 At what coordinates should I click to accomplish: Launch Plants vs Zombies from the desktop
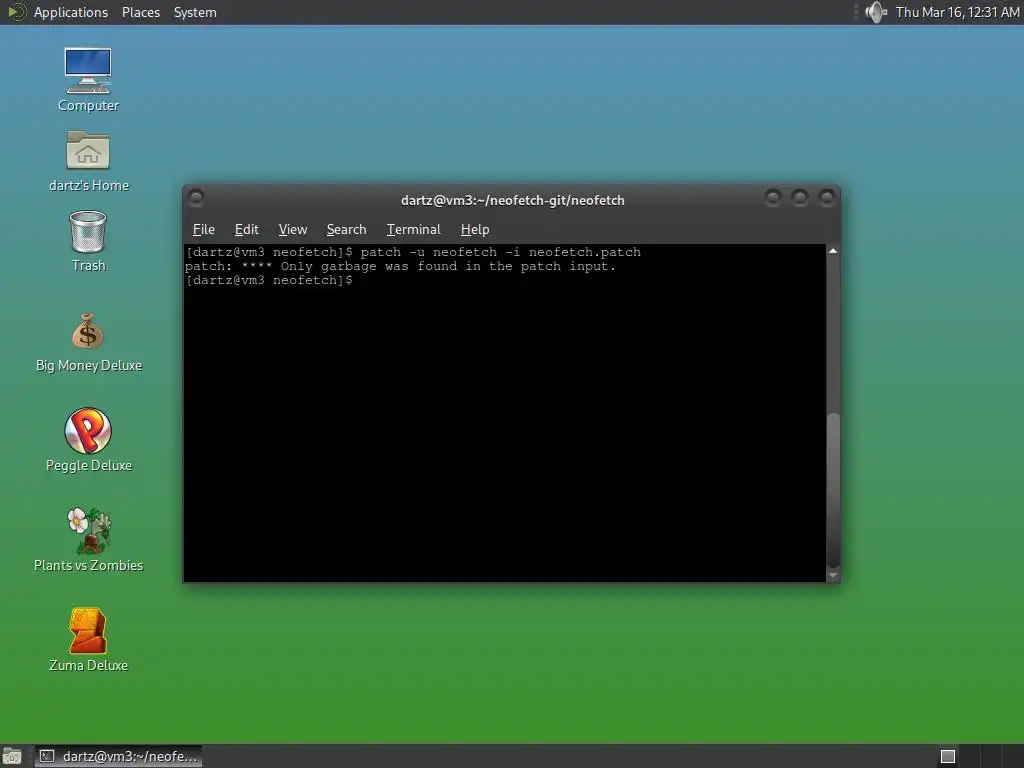pos(88,539)
